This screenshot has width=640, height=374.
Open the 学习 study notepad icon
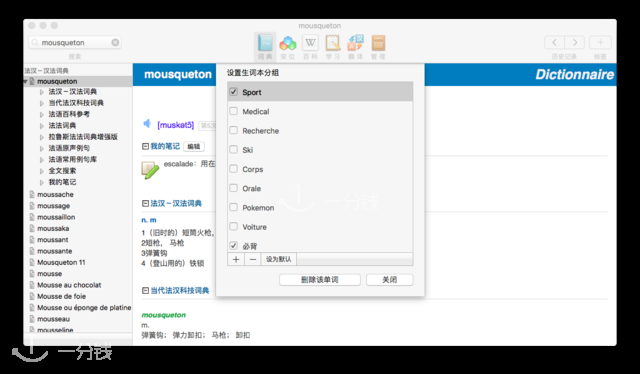(x=333, y=43)
